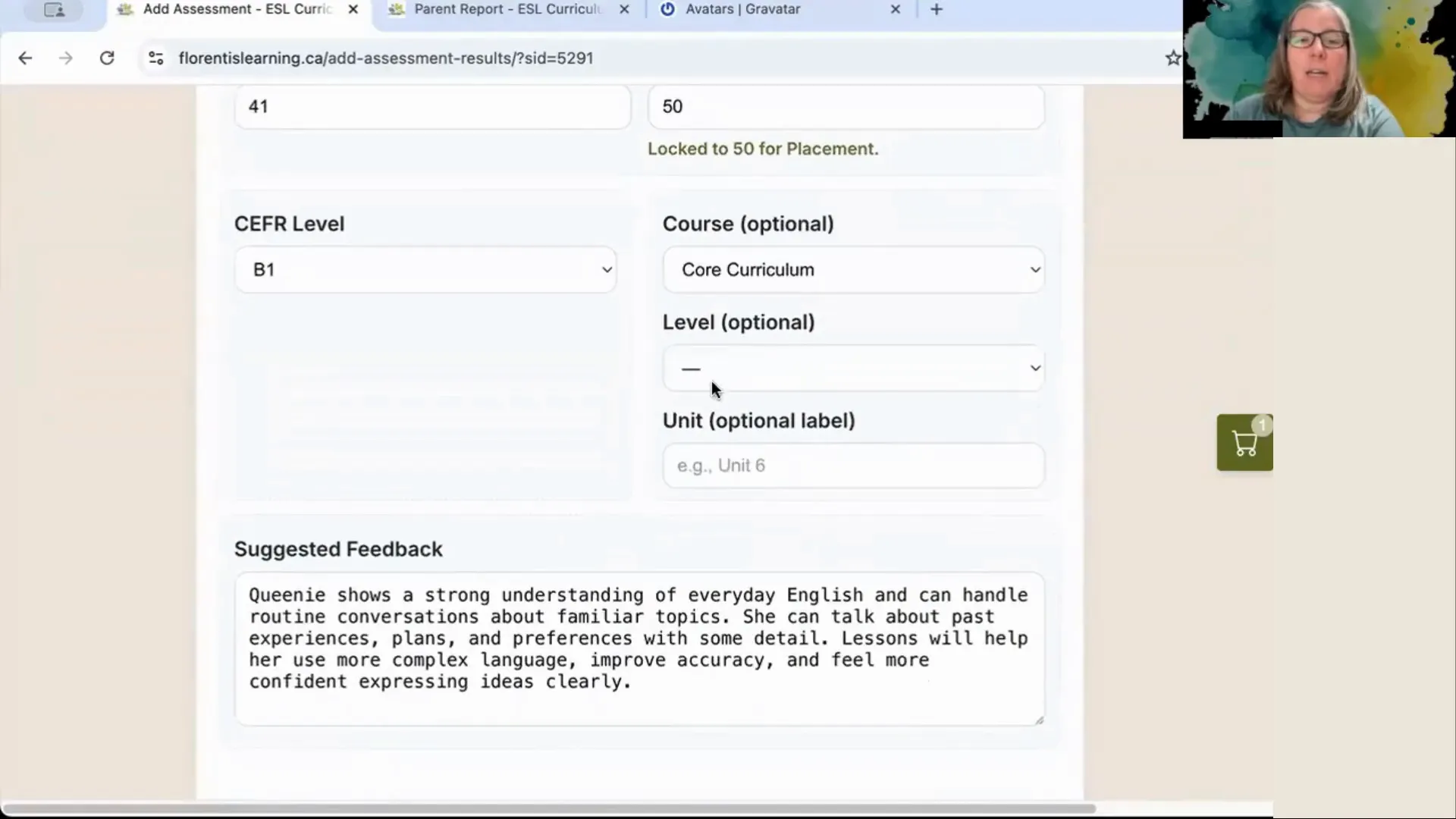The image size is (1456, 819).
Task: Click the forward navigation arrow
Action: click(x=66, y=58)
